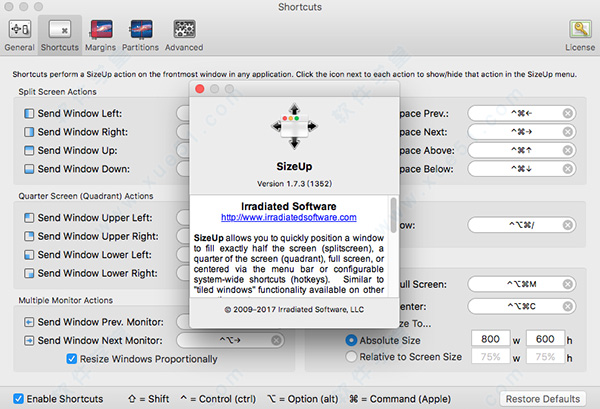Toggle menu icon for Send Window Upper Left
The width and height of the screenshot is (600, 409).
tap(29, 218)
